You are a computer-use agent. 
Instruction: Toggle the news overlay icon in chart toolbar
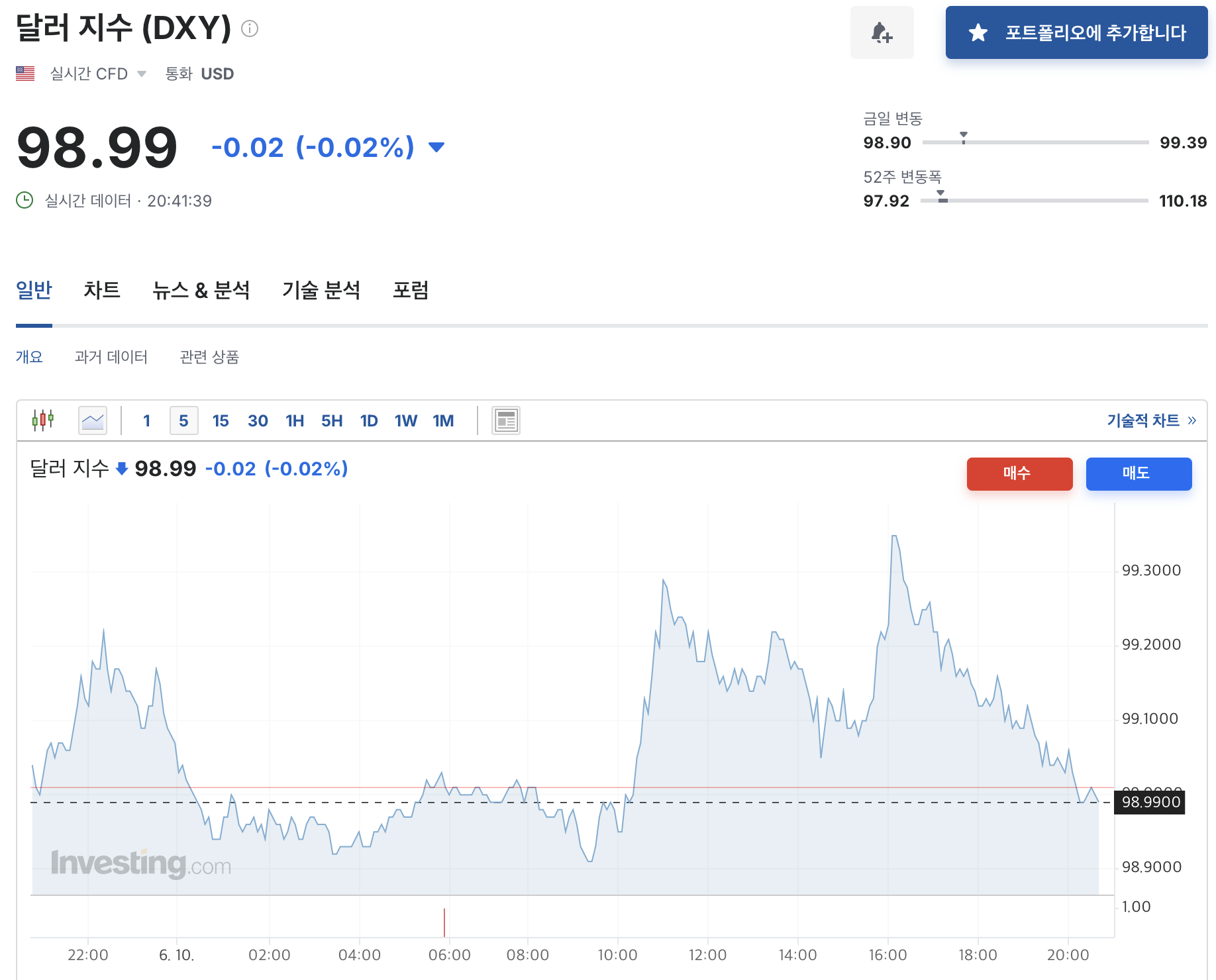(506, 420)
